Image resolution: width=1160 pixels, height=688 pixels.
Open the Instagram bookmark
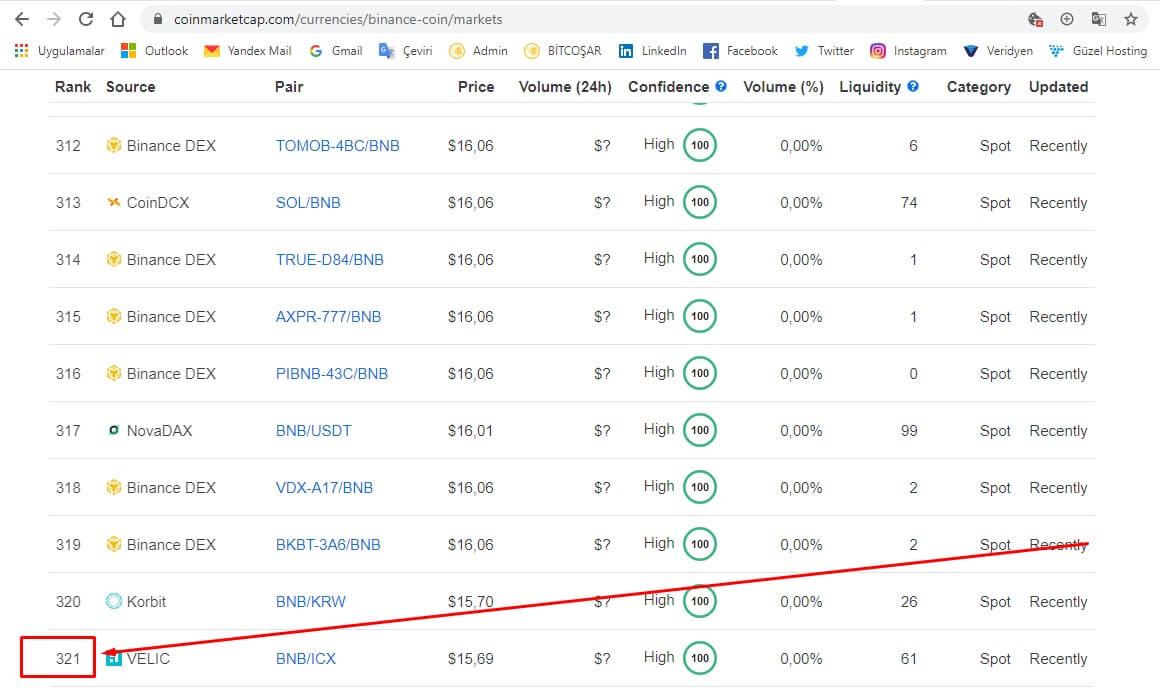[x=908, y=50]
